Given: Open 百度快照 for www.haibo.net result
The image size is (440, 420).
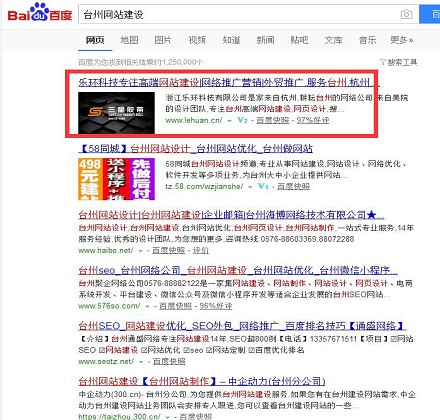Looking at the screenshot, I should pos(168,250).
